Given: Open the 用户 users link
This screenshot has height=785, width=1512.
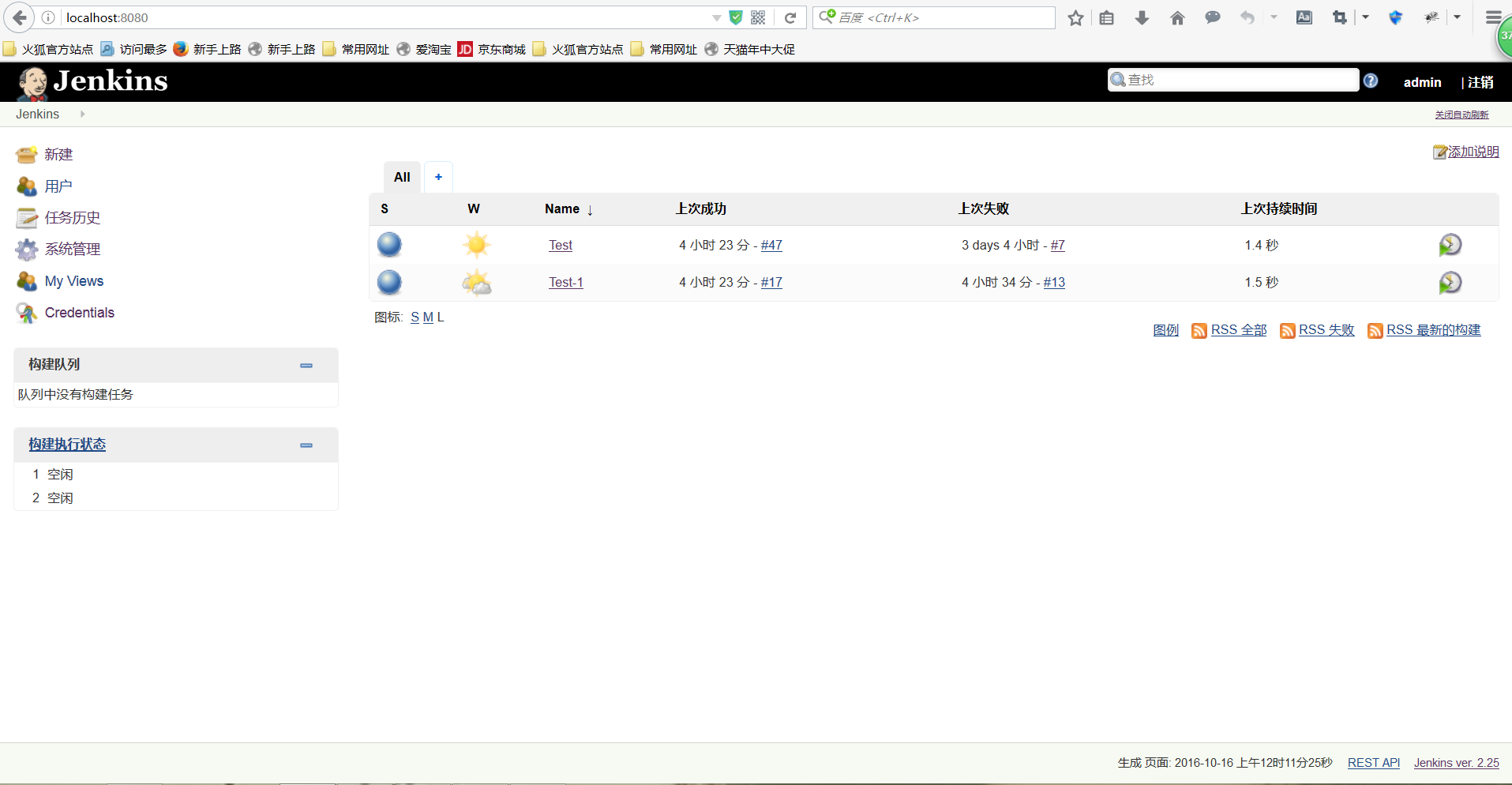Looking at the screenshot, I should (58, 186).
